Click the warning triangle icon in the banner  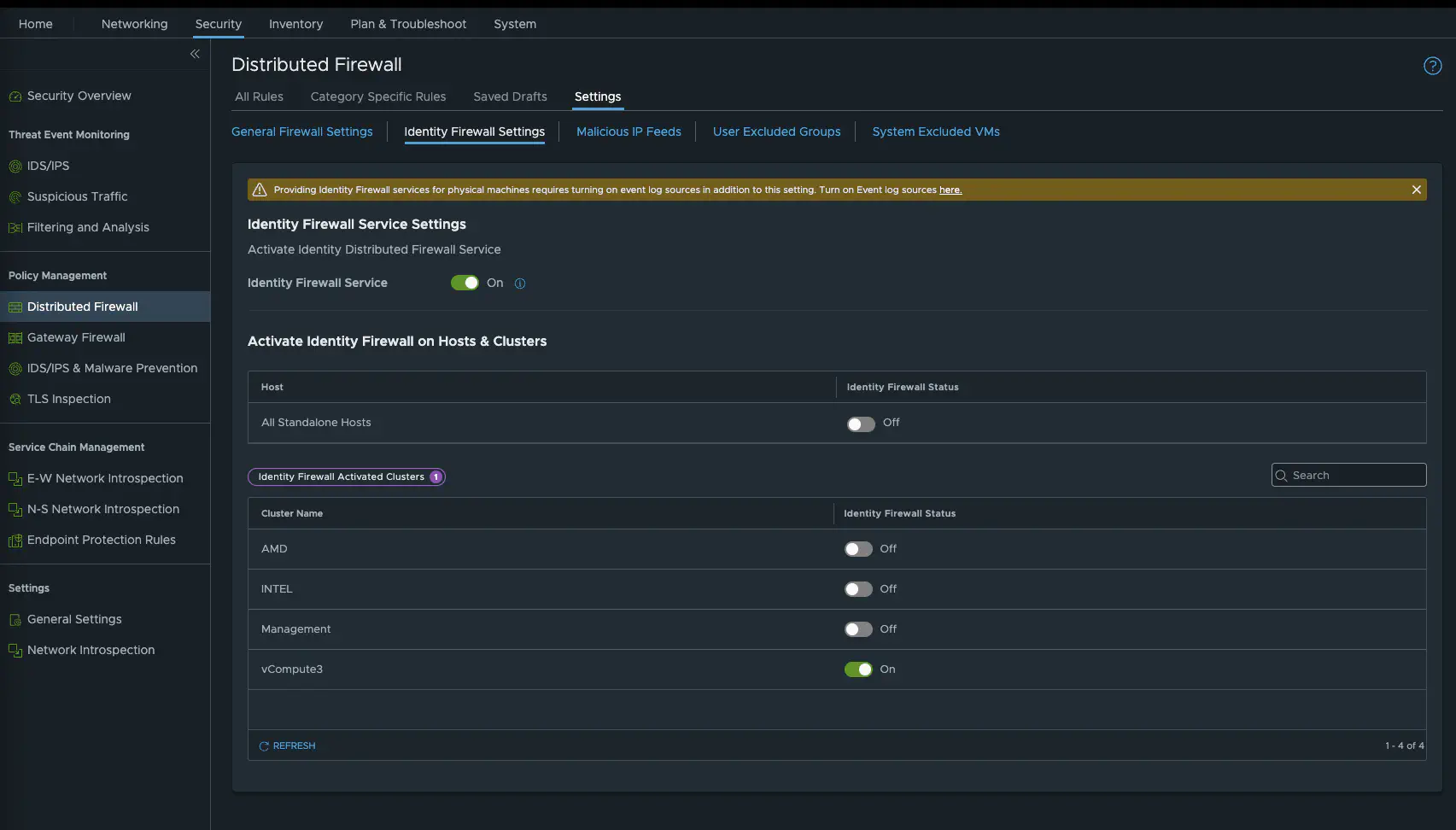[260, 190]
